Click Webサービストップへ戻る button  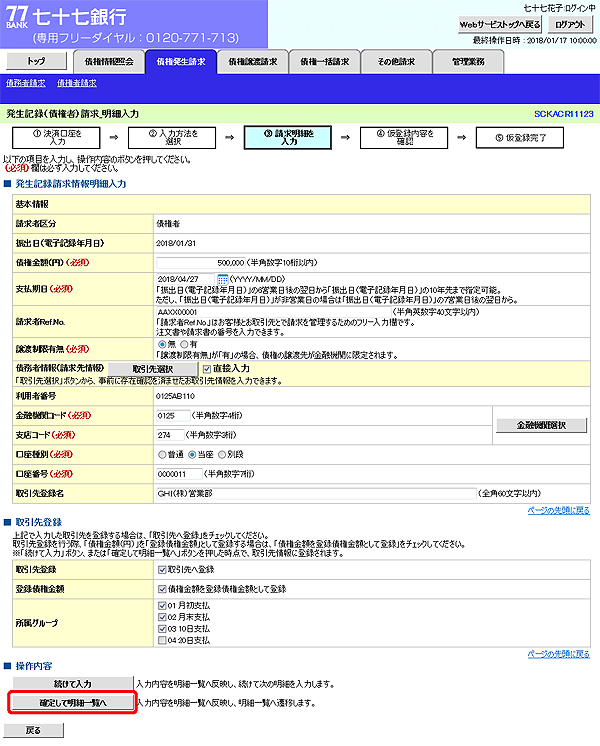(500, 24)
